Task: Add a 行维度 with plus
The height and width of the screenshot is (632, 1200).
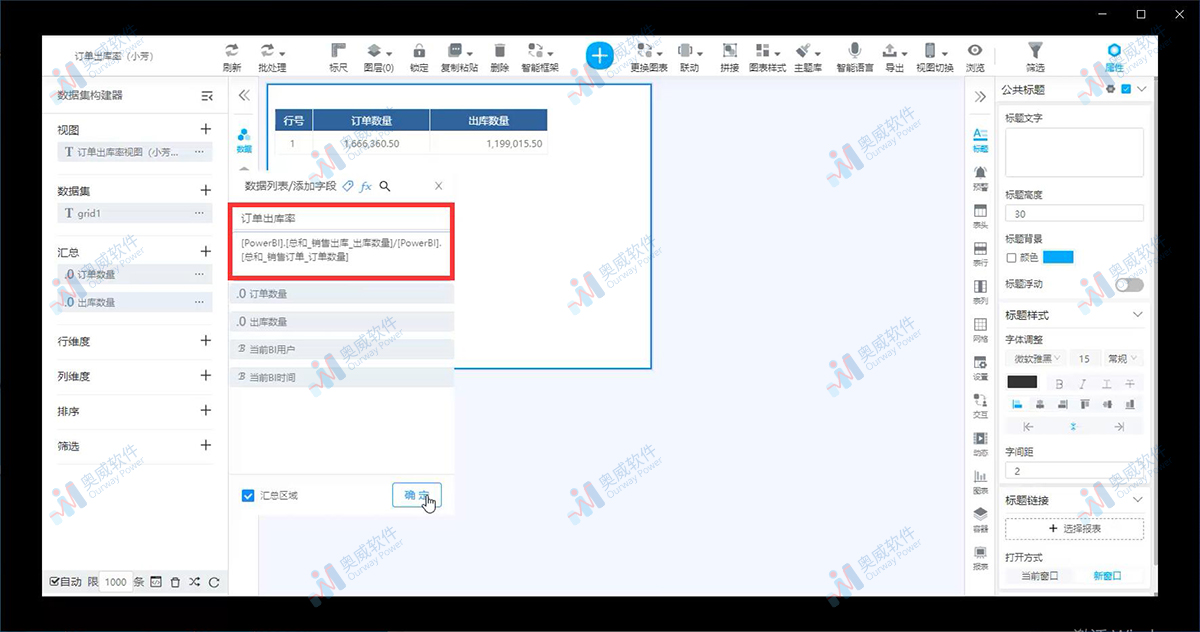Action: [206, 340]
